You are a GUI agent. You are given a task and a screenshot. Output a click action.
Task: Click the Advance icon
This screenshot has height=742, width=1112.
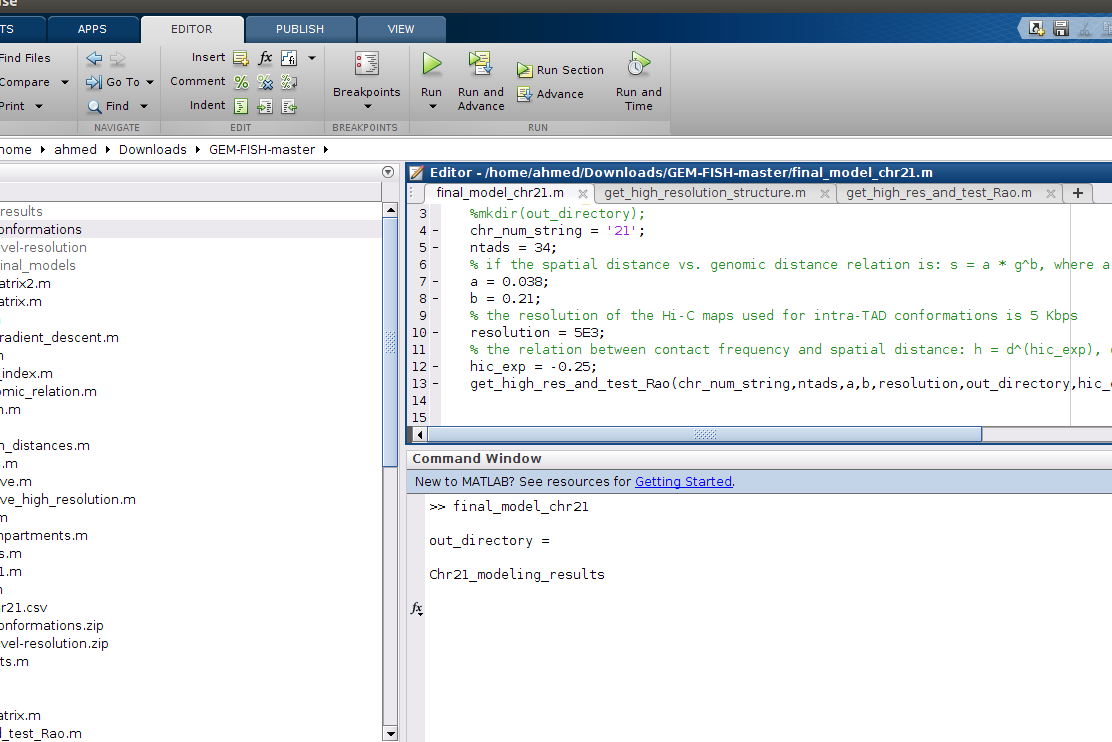pyautogui.click(x=525, y=94)
